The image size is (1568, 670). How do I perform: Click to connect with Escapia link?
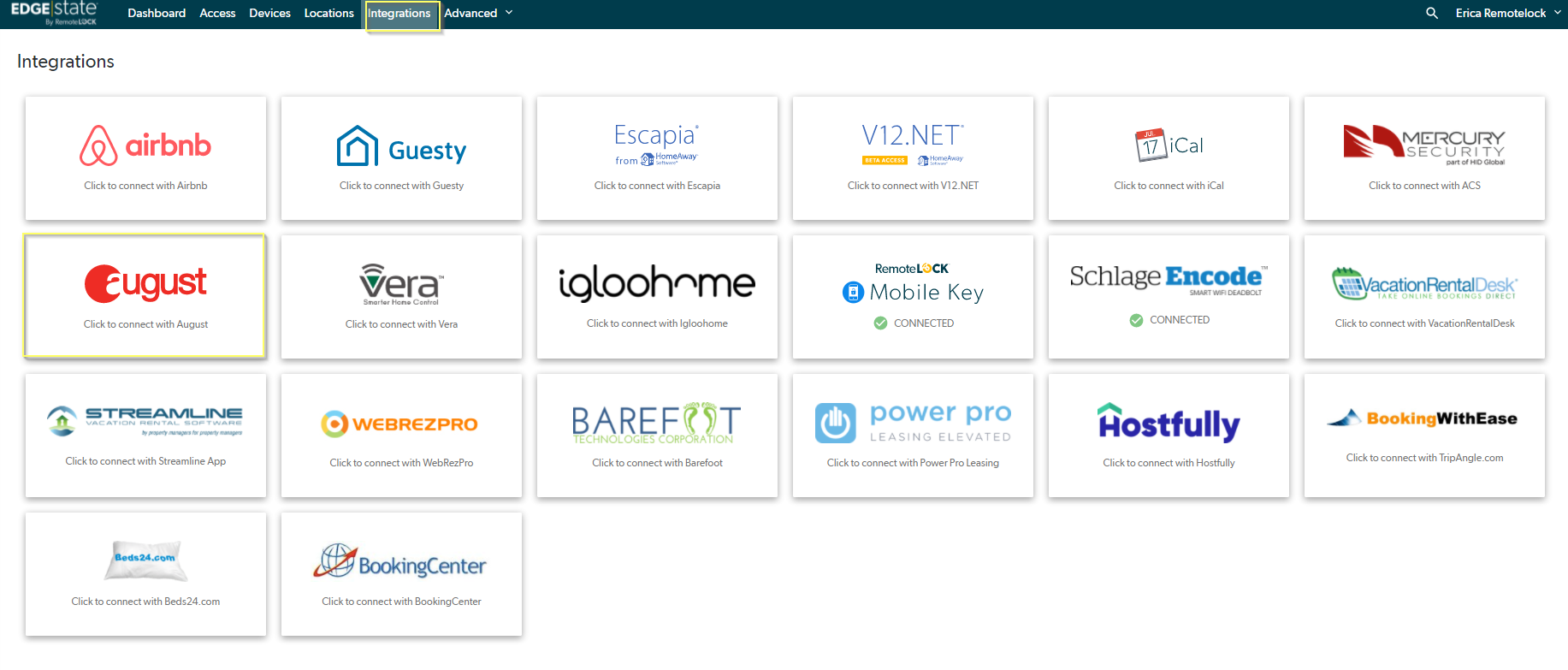[657, 186]
